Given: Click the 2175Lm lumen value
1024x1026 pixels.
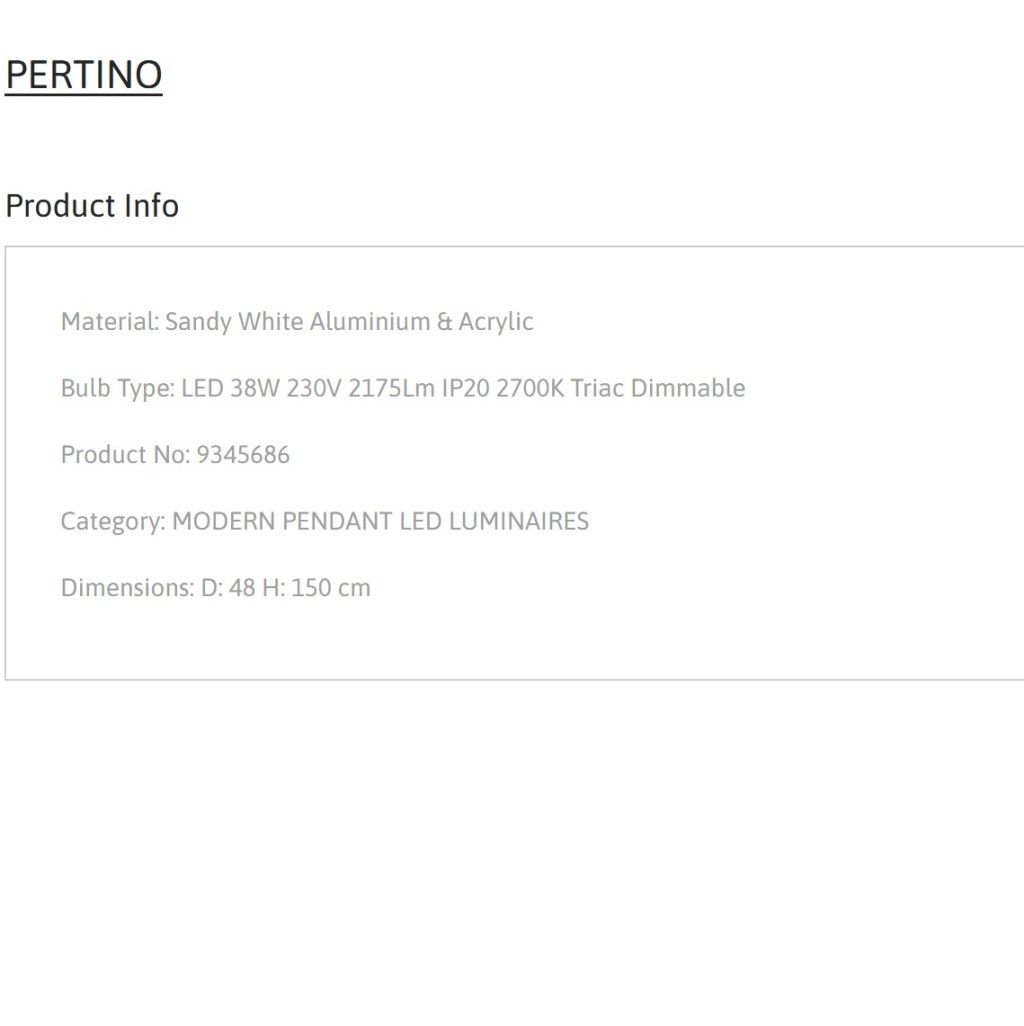Looking at the screenshot, I should click(x=391, y=388).
